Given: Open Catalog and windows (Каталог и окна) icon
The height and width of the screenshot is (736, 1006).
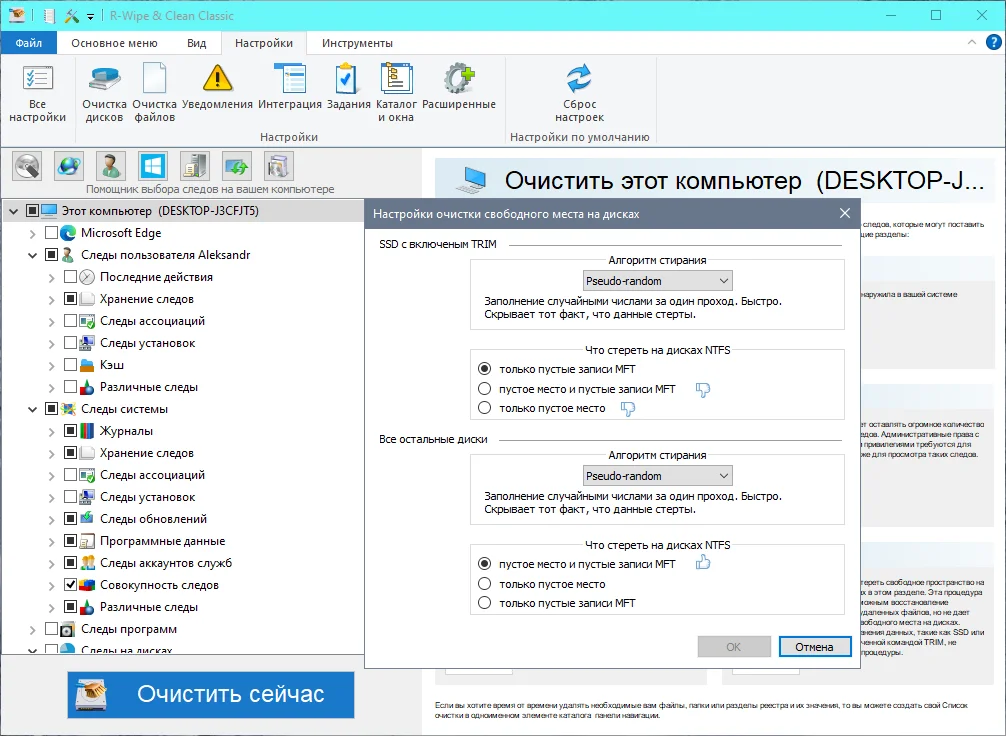Looking at the screenshot, I should (396, 78).
